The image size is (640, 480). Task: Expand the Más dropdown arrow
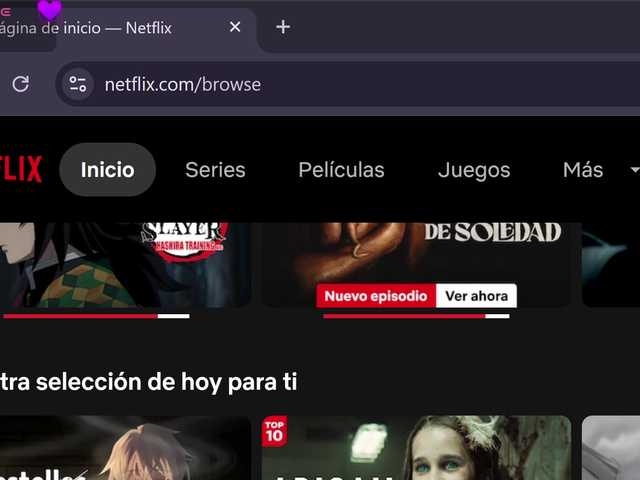[x=634, y=170]
